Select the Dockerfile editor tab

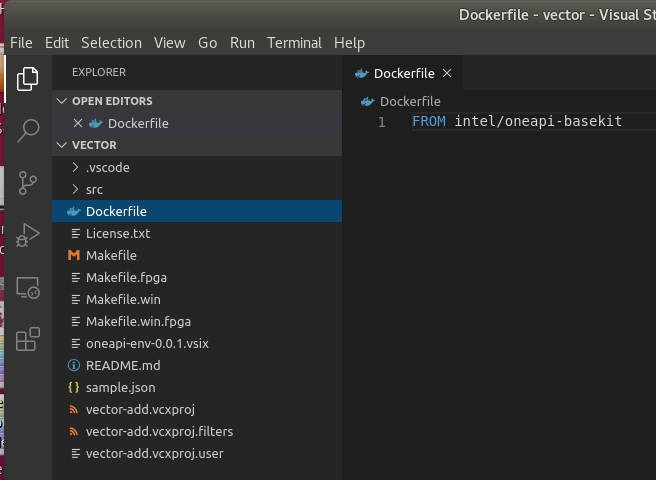[404, 73]
